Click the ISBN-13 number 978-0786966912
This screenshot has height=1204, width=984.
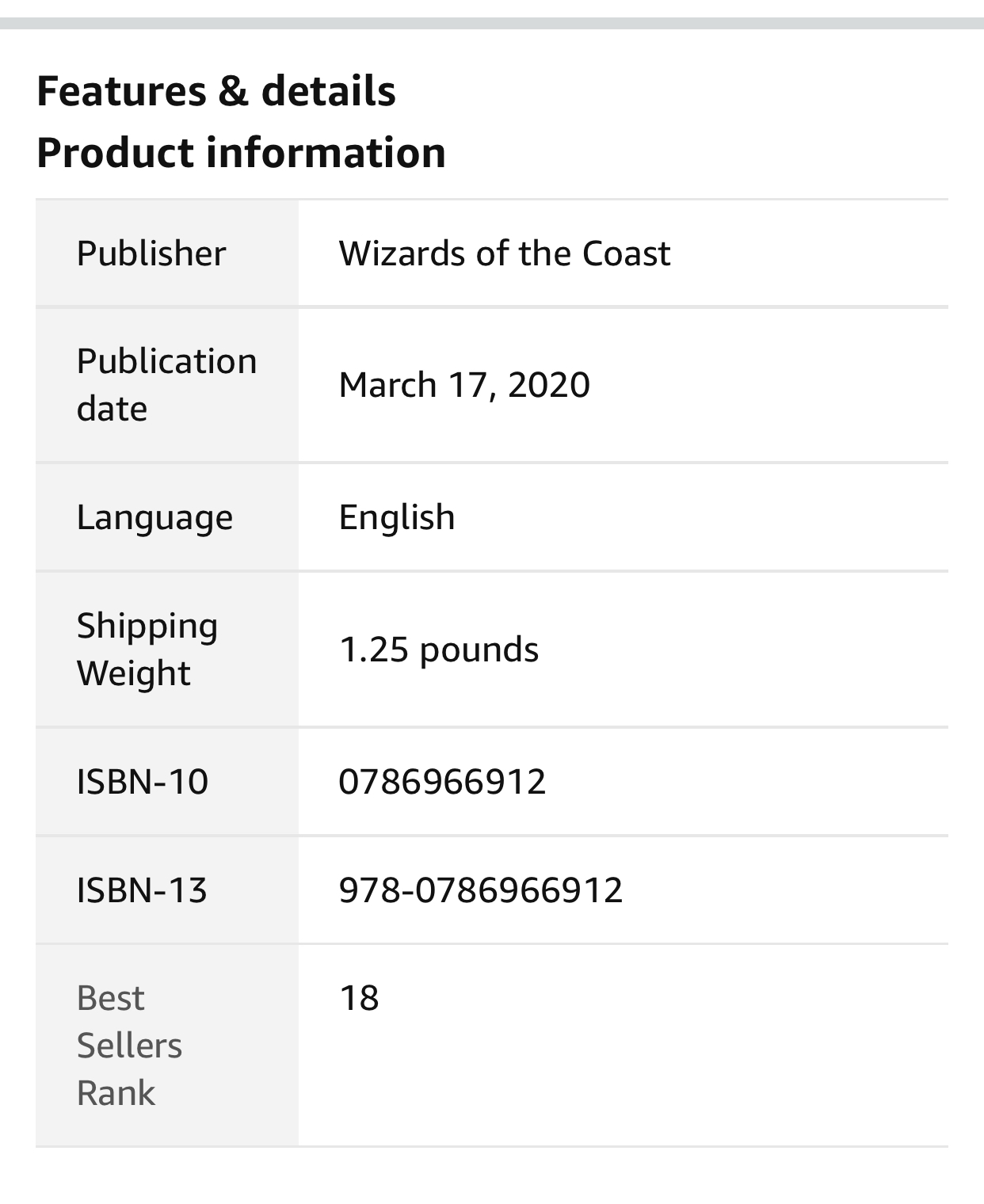click(x=480, y=890)
